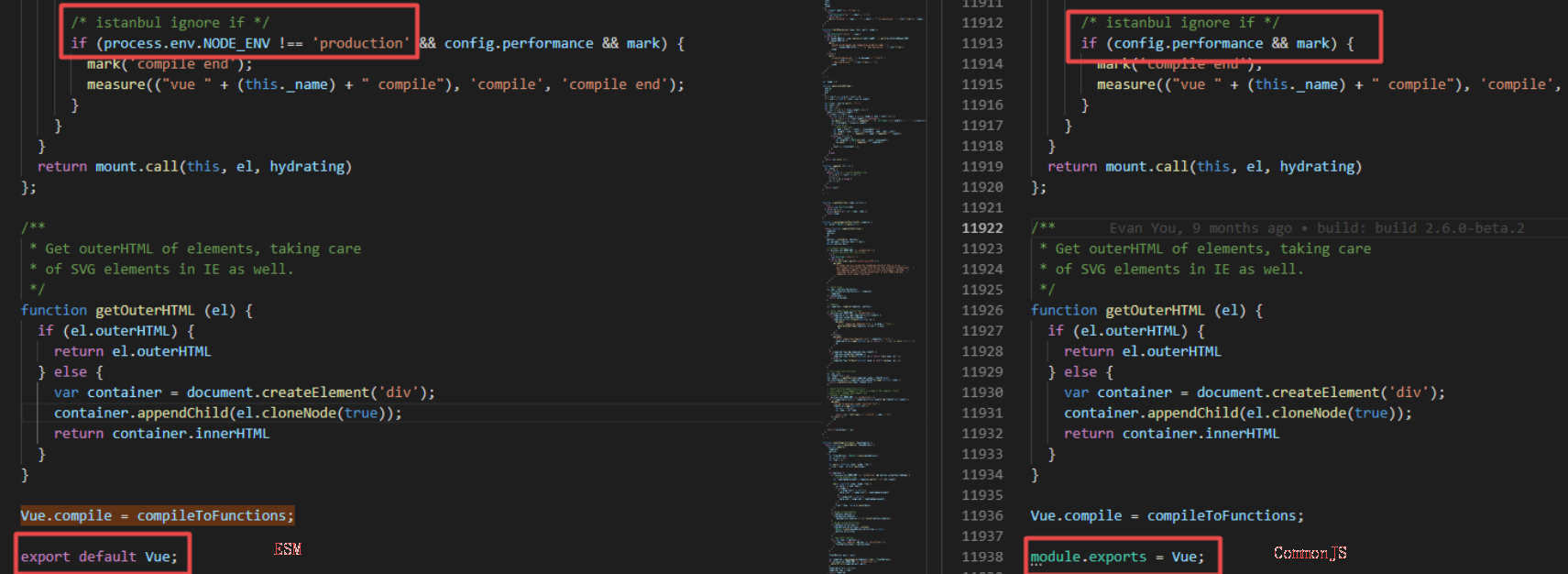Click line number 11938 in the right gutter
Screen dimensions: 1568x574
pyautogui.click(x=981, y=557)
